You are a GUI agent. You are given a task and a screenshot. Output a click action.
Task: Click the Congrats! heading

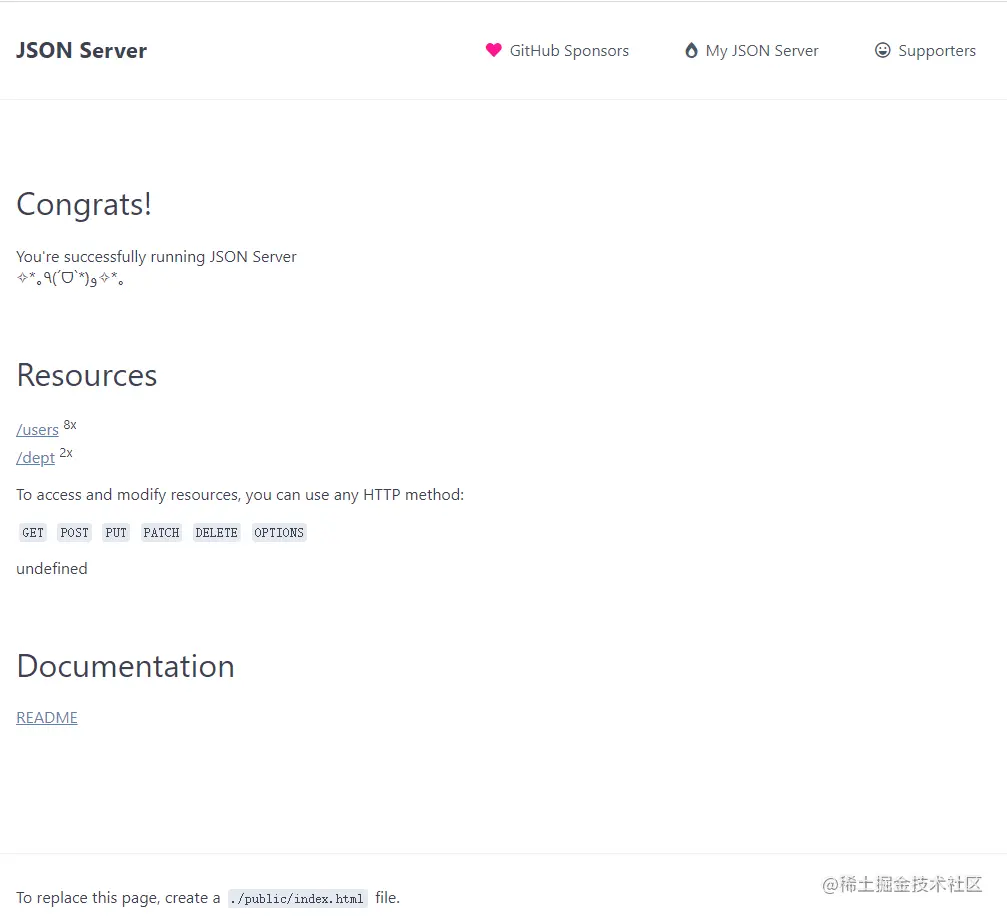point(84,205)
